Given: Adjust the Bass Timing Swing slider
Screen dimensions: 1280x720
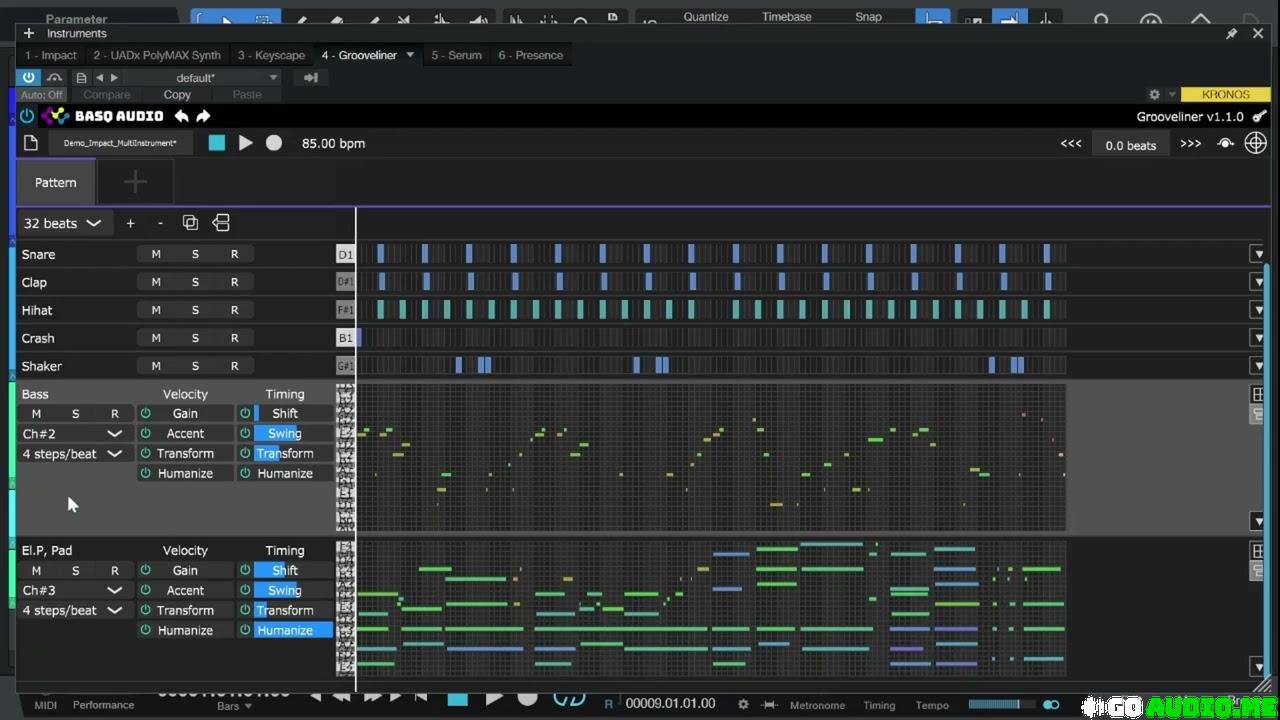Looking at the screenshot, I should tap(294, 433).
